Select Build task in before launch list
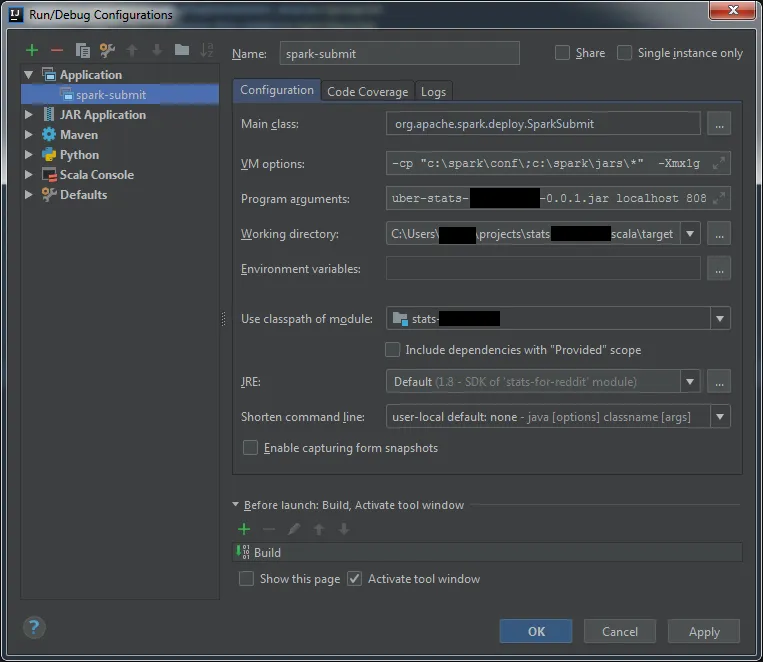Screen dimensions: 763x662 click(x=487, y=552)
